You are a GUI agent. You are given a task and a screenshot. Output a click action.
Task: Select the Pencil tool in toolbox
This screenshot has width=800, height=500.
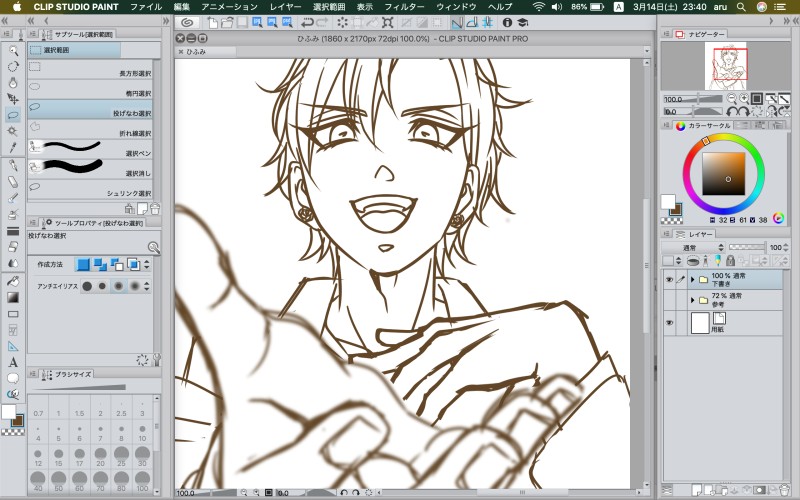pyautogui.click(x=13, y=182)
